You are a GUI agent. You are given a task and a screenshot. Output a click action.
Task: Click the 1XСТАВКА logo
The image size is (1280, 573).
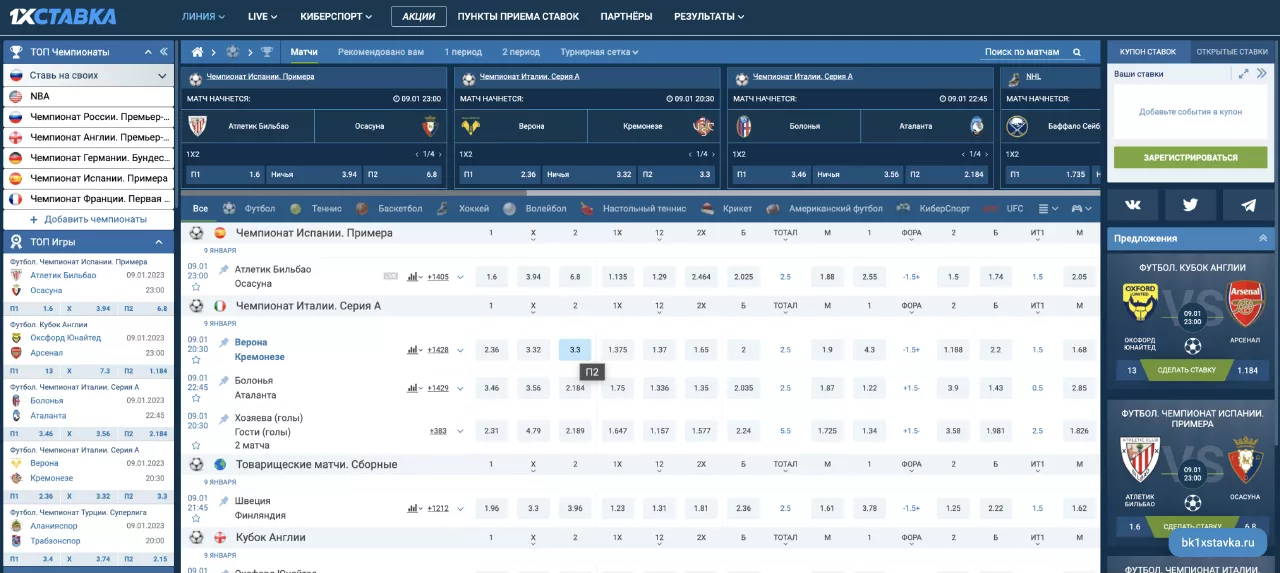click(x=63, y=16)
